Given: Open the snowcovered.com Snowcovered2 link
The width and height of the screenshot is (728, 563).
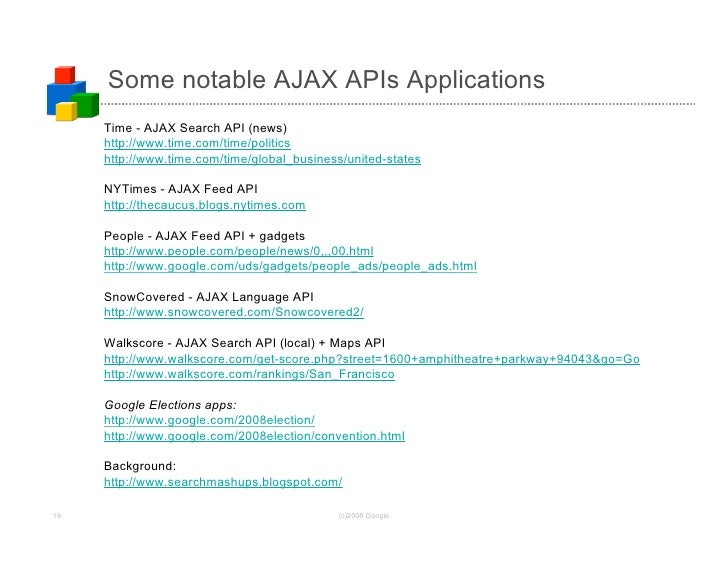Looking at the screenshot, I should (x=234, y=312).
